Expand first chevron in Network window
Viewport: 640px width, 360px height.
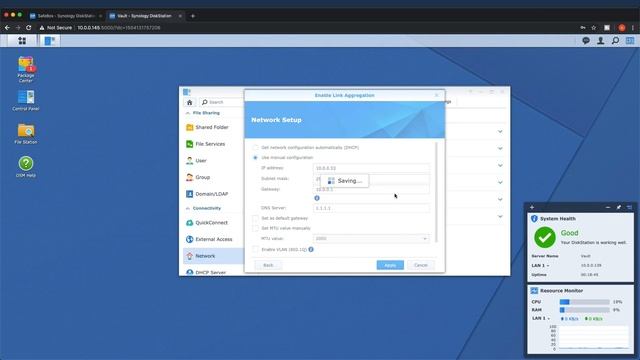pyautogui.click(x=500, y=131)
